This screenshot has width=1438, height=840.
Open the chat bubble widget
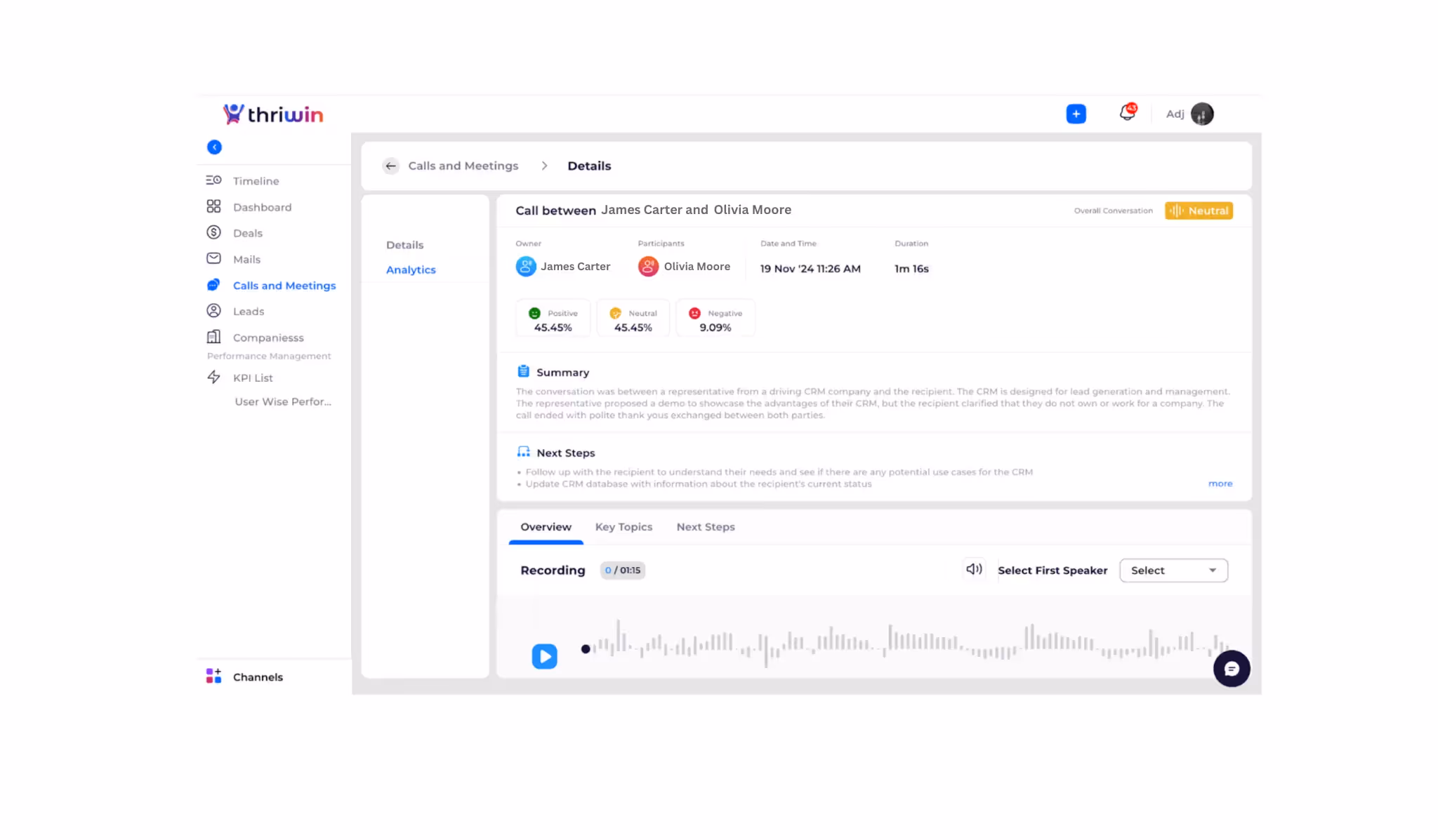[x=1232, y=669]
